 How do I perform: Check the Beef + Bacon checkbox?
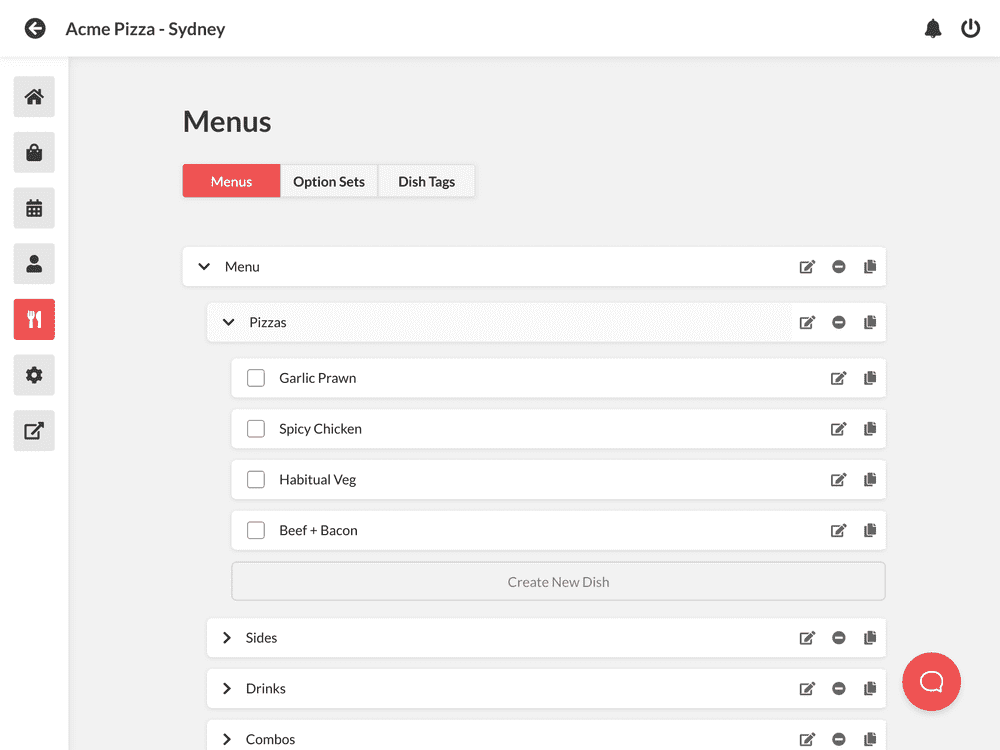tap(256, 530)
